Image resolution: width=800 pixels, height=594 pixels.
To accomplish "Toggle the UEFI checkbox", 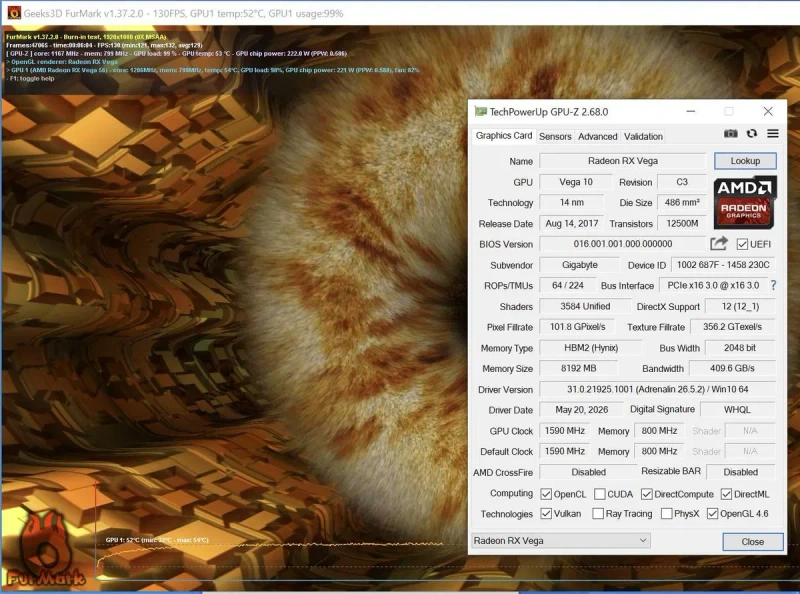I will pyautogui.click(x=742, y=244).
